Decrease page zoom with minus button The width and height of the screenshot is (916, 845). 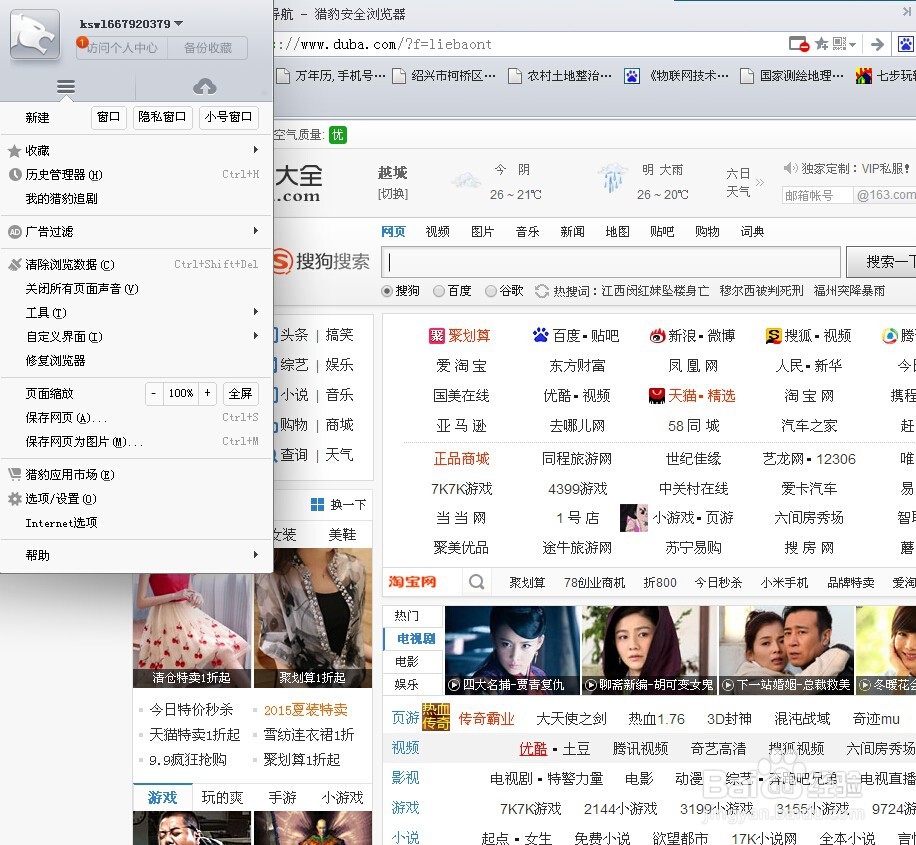point(154,393)
